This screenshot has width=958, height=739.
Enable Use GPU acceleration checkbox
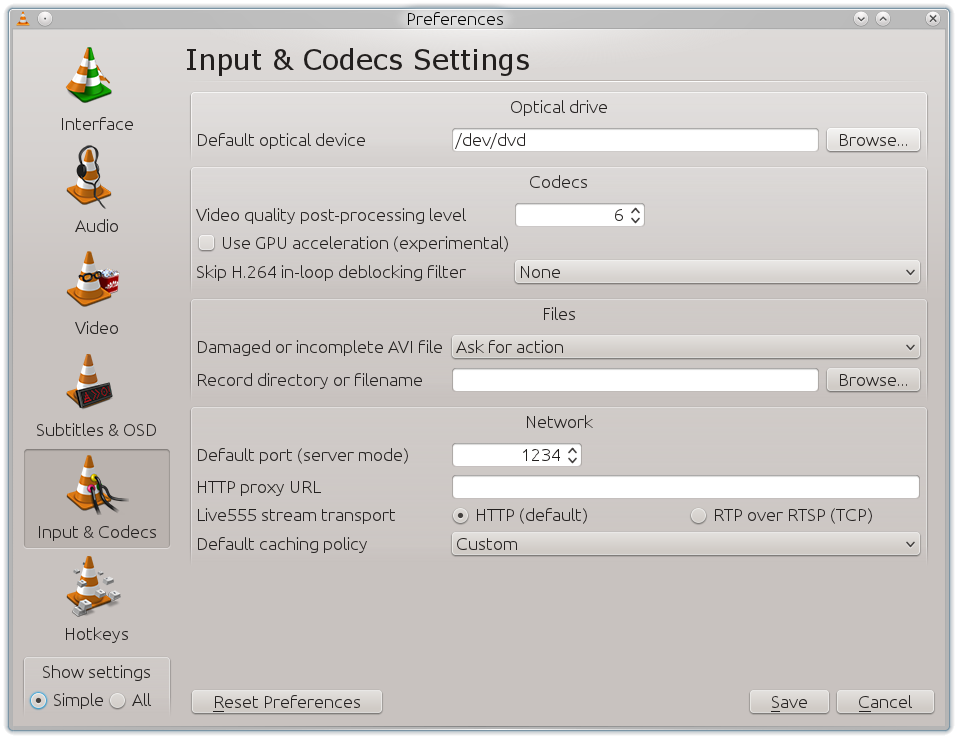207,243
